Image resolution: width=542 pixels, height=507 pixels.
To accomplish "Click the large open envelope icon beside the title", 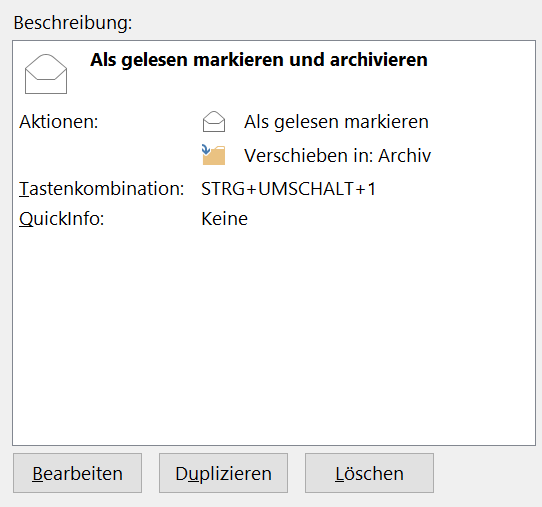I will [46, 74].
